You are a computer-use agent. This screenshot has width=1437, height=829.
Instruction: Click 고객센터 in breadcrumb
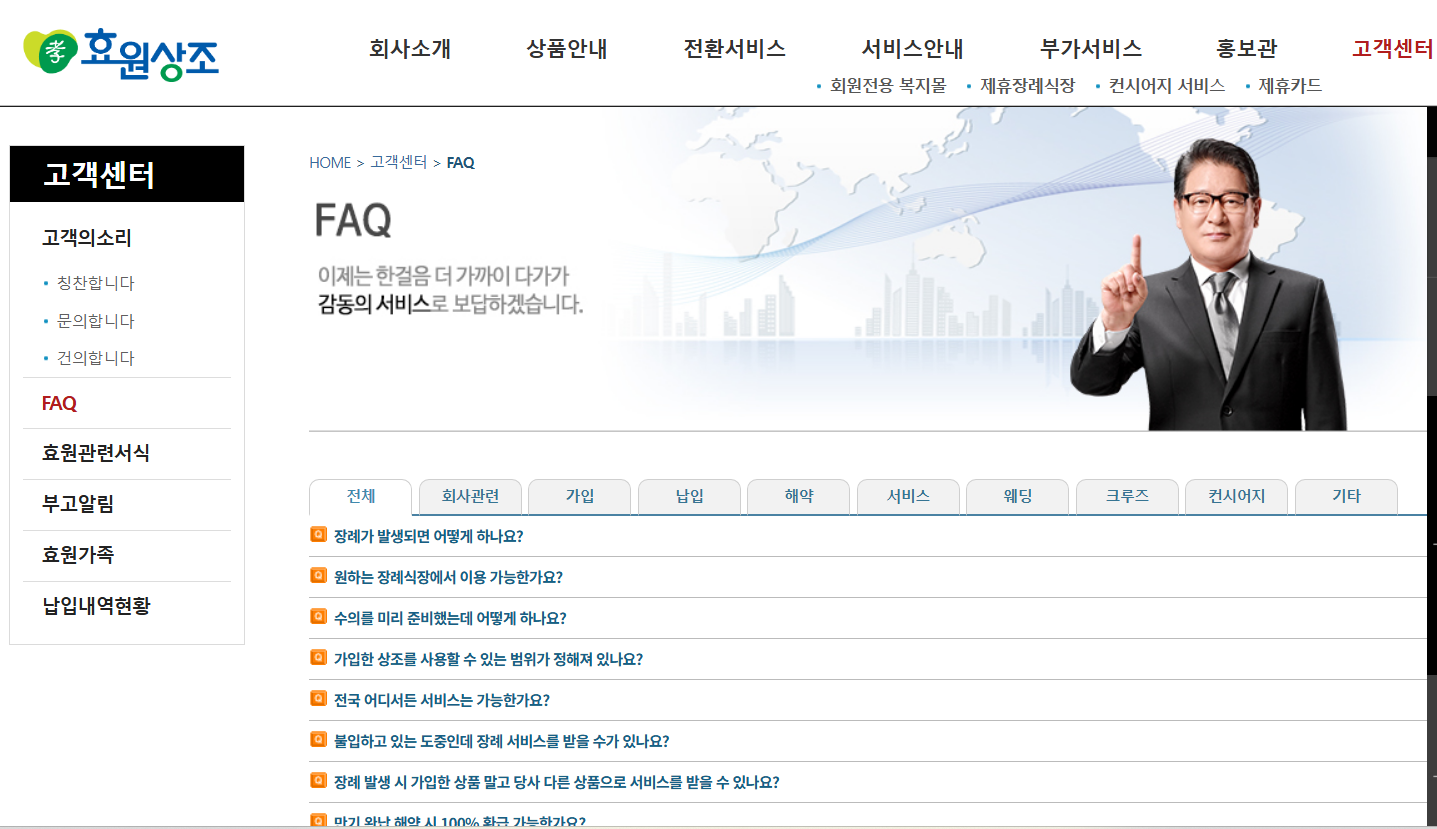399,162
